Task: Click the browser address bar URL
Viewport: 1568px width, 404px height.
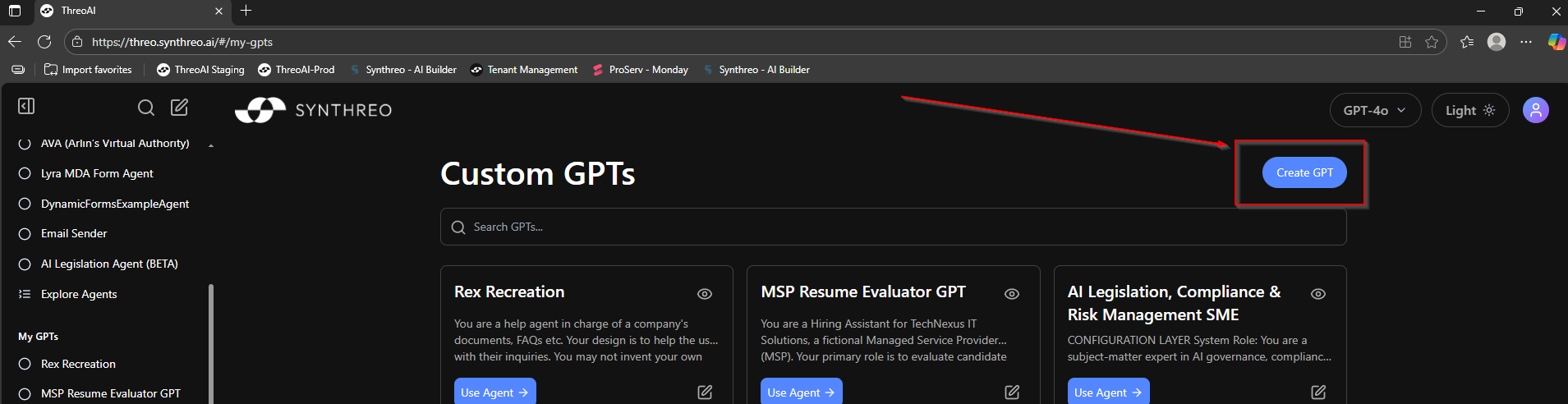Action: coord(182,42)
